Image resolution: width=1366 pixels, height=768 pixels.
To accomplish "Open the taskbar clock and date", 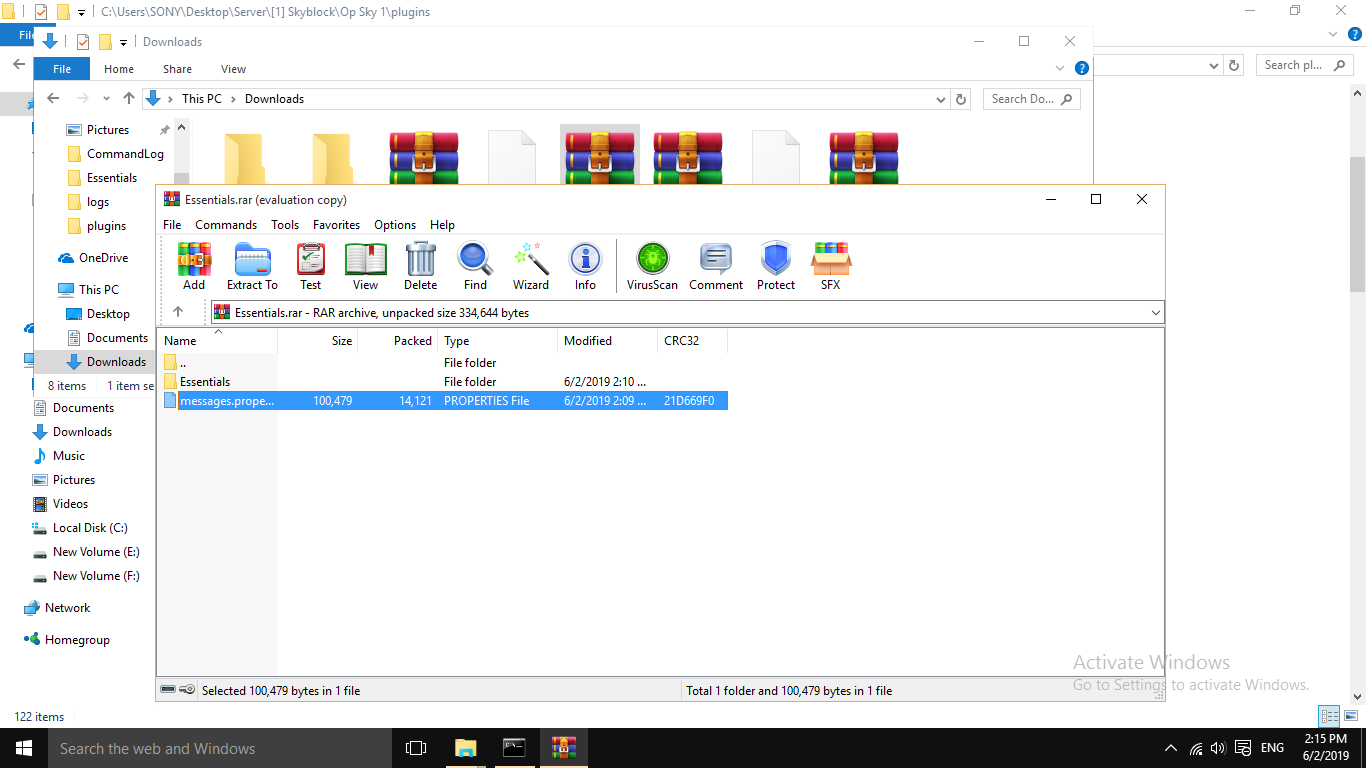I will [1326, 748].
